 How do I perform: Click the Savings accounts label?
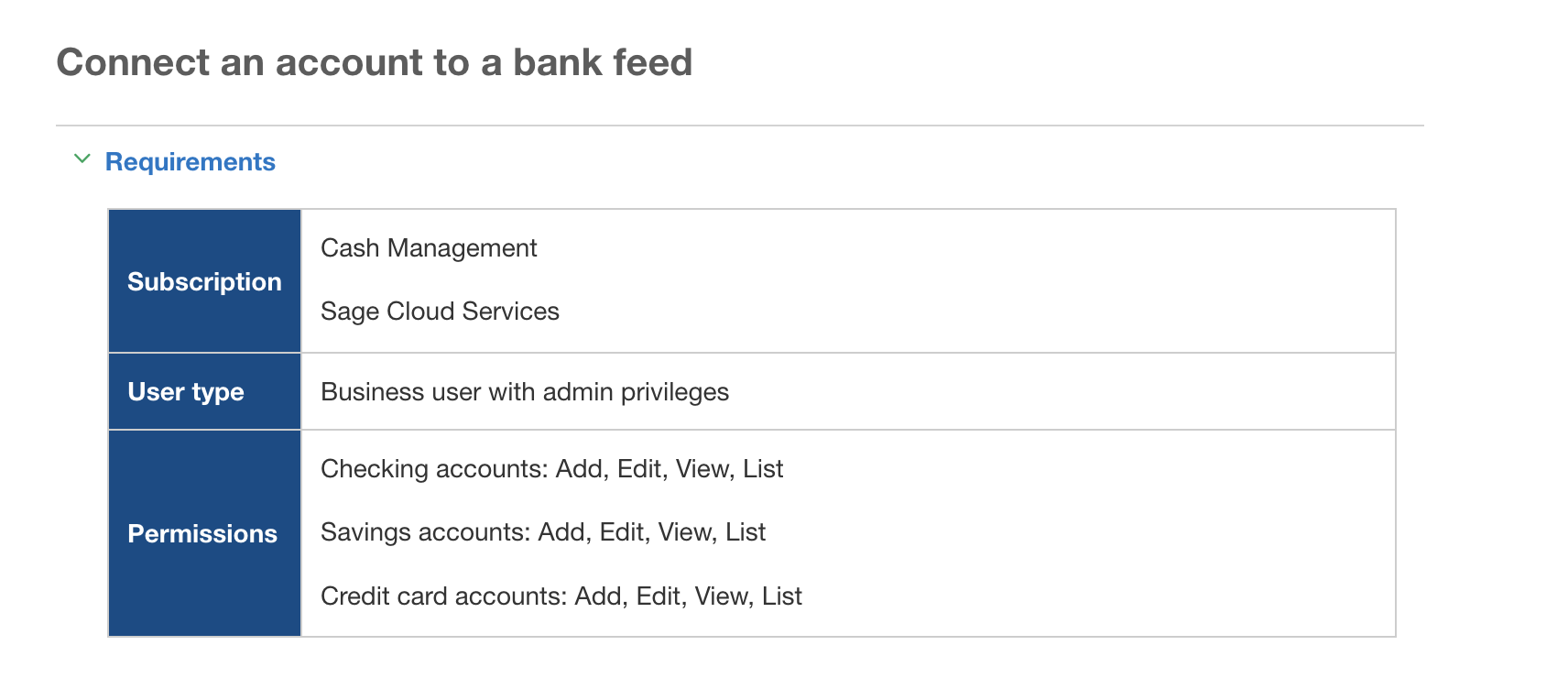pyautogui.click(x=425, y=532)
